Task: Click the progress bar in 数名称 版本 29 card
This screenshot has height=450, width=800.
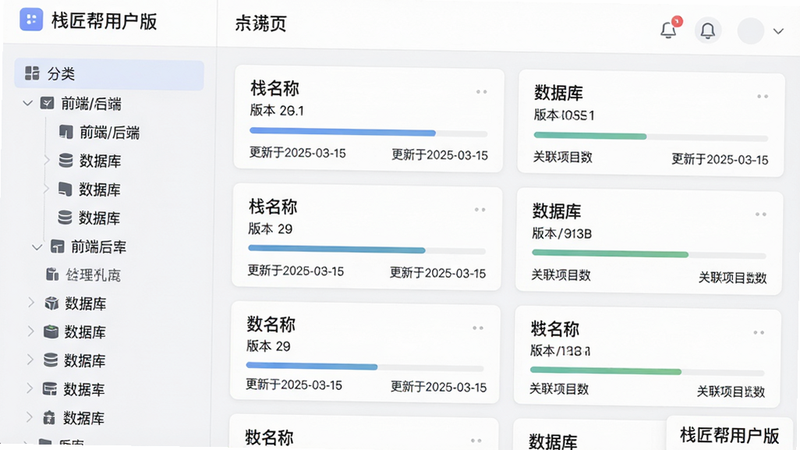Action: [x=365, y=367]
